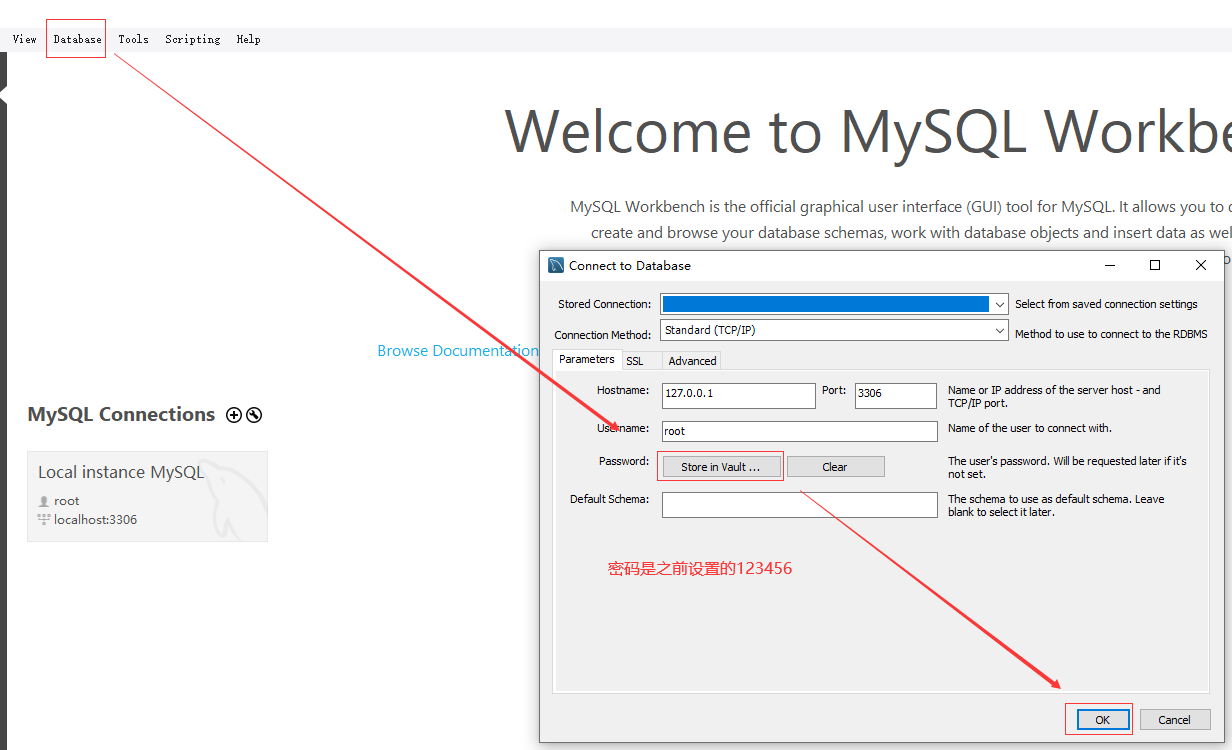
Task: Click the root user text on connection tile
Action: point(67,501)
